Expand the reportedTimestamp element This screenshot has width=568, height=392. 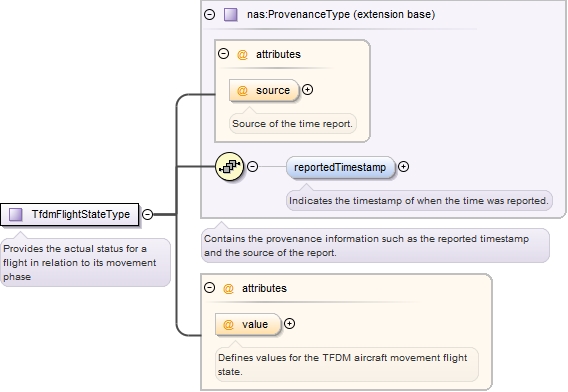click(x=404, y=167)
